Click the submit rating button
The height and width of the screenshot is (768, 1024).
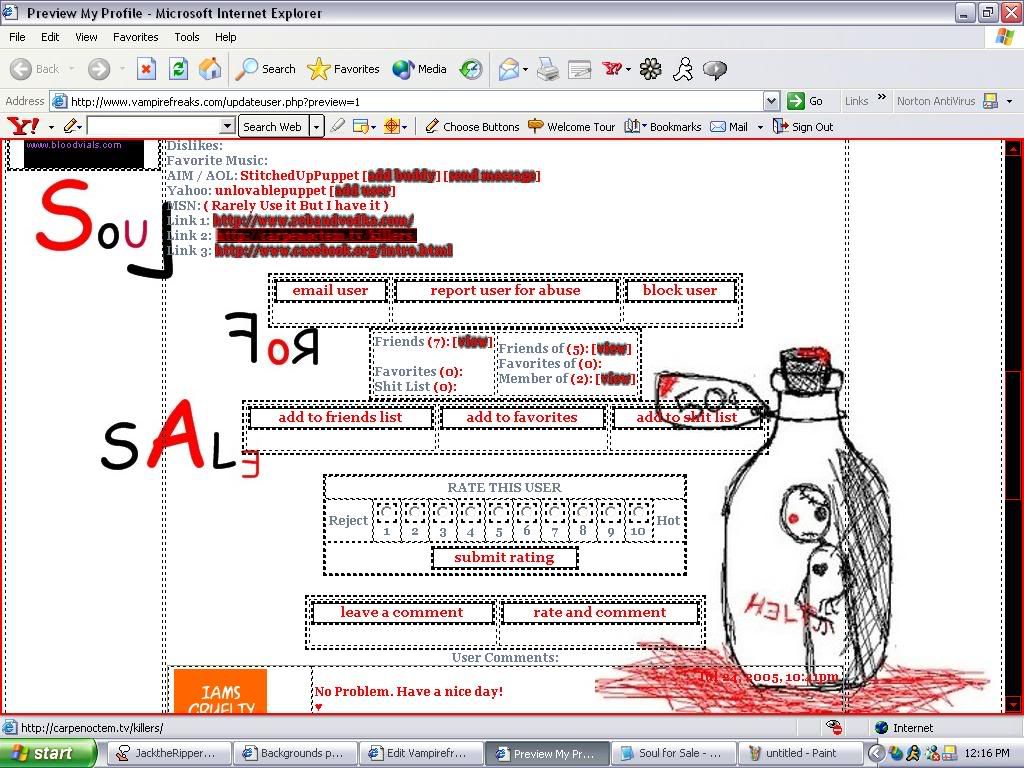(504, 558)
